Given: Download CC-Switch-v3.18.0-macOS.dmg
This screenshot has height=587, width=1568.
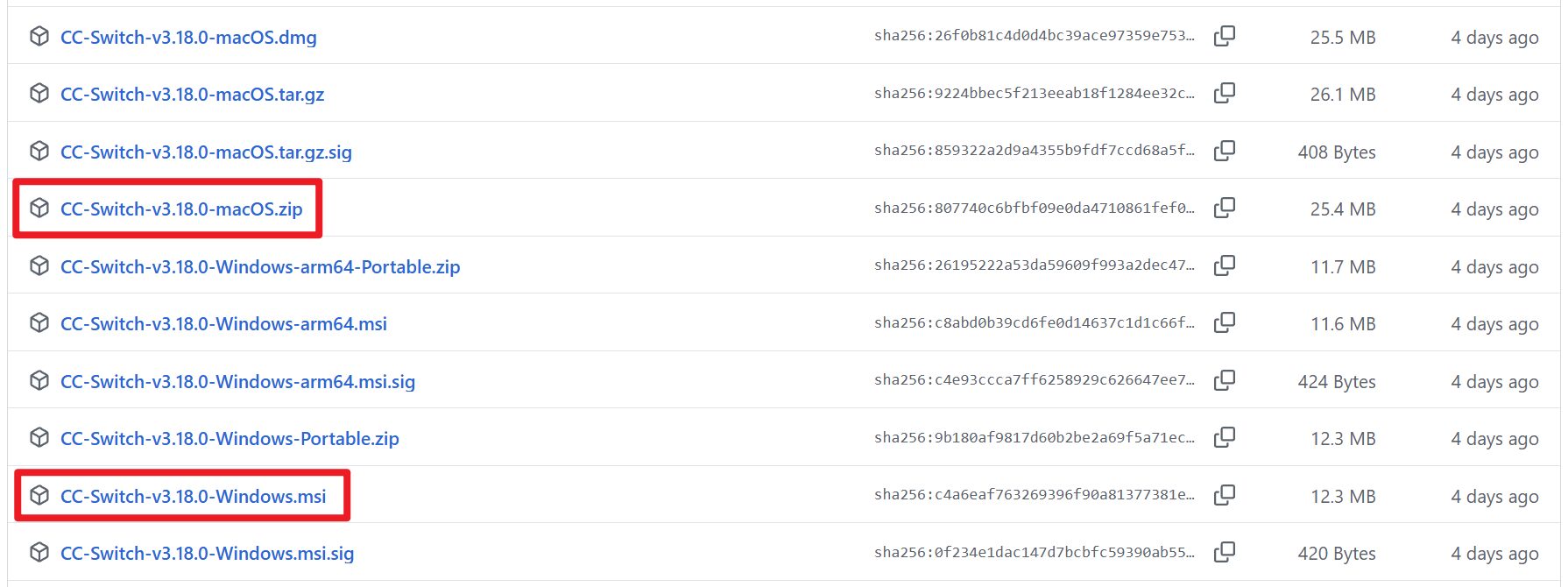Looking at the screenshot, I should coord(188,37).
